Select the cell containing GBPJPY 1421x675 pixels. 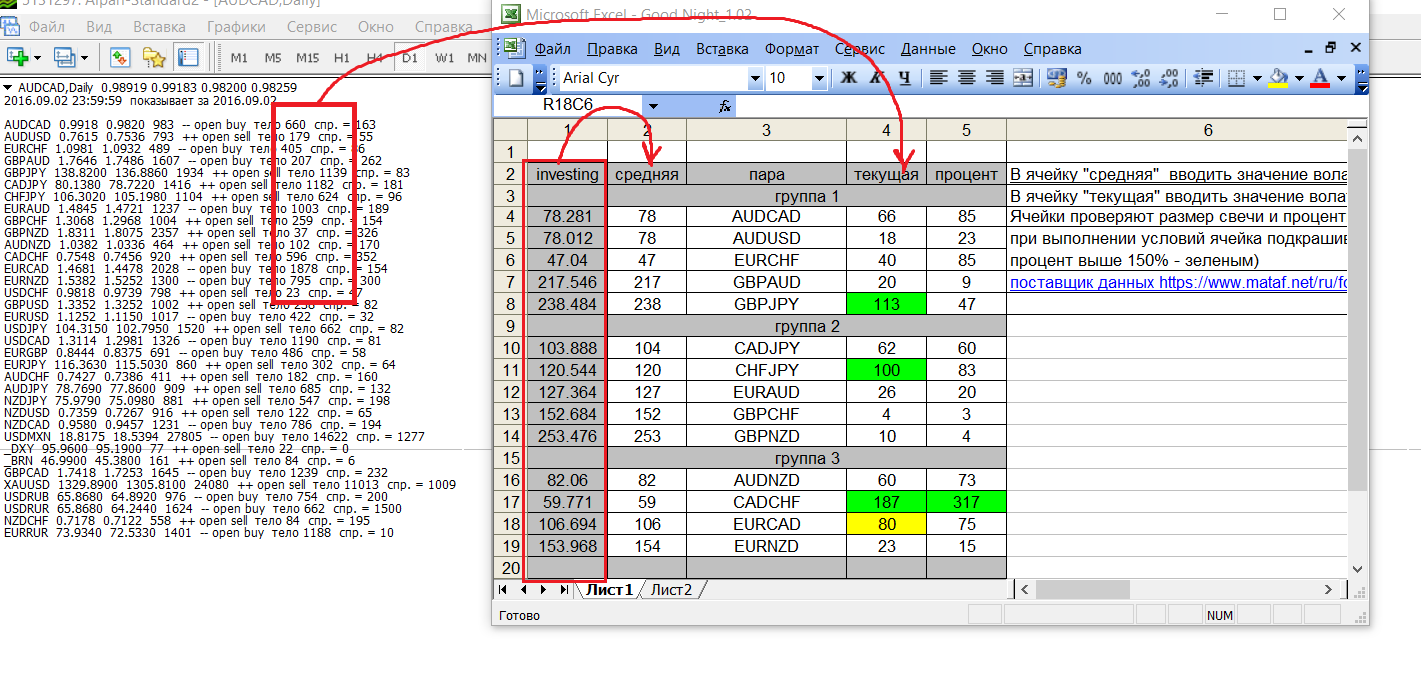click(766, 304)
